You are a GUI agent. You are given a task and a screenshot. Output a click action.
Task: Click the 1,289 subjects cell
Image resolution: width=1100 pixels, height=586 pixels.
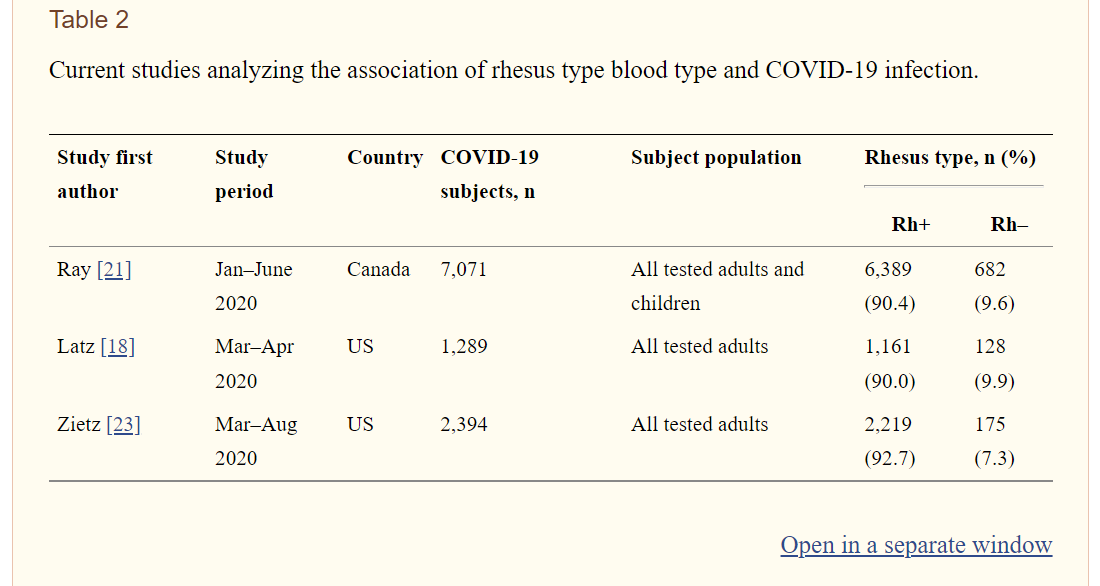pyautogui.click(x=463, y=347)
